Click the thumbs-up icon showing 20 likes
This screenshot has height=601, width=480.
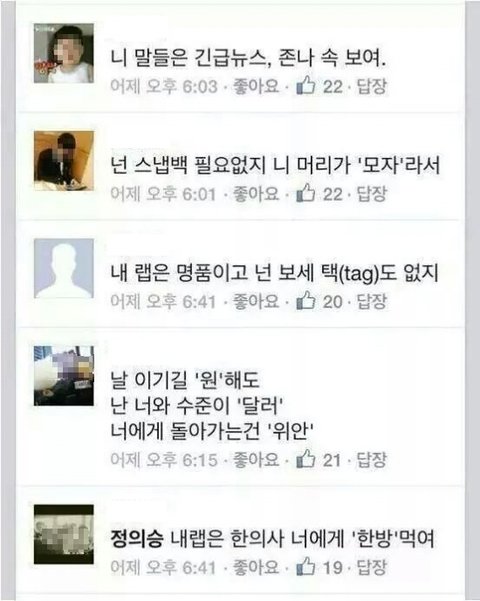[x=306, y=300]
